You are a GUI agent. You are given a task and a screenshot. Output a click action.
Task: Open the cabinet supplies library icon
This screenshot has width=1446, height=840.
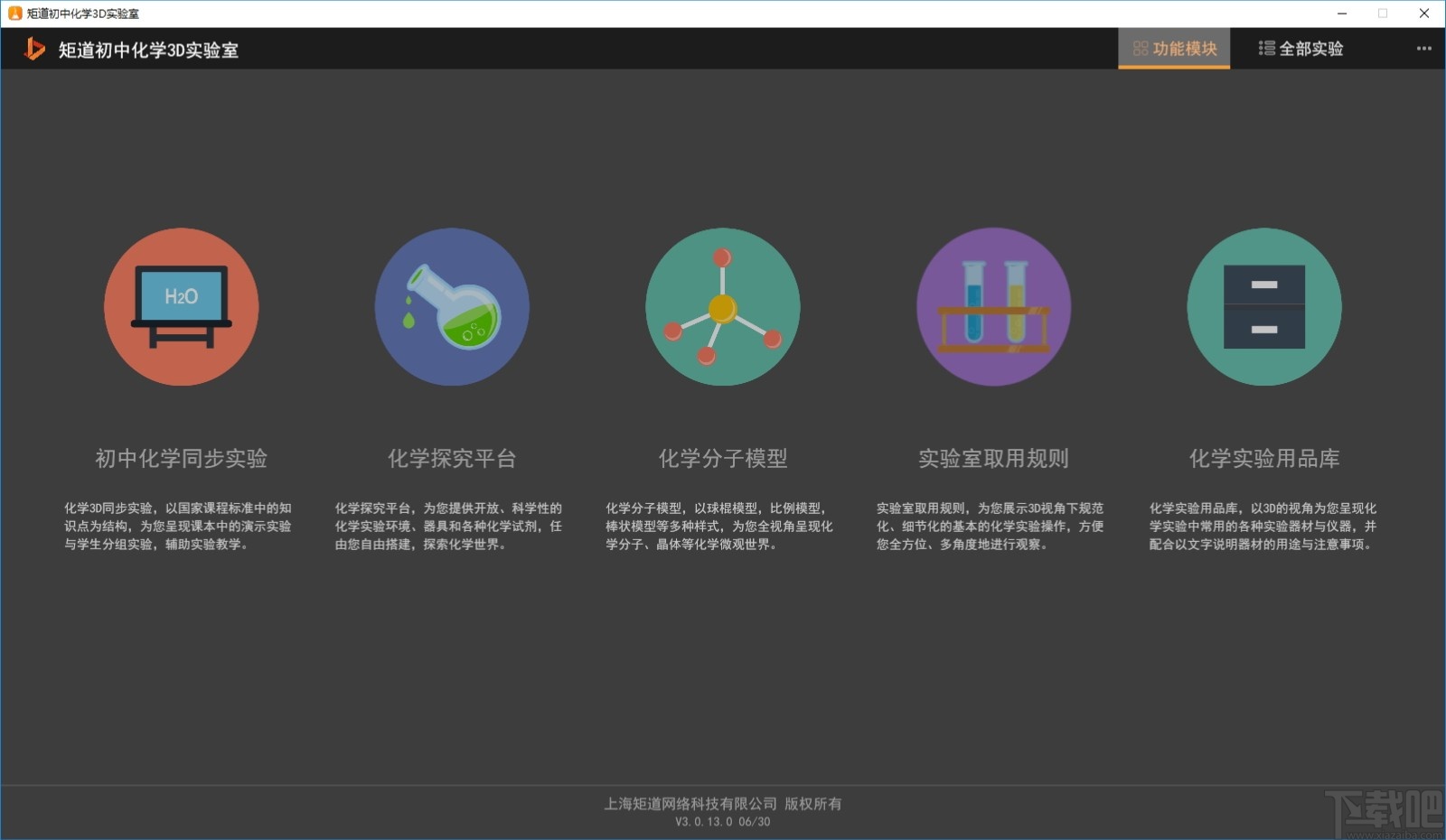click(x=1264, y=307)
